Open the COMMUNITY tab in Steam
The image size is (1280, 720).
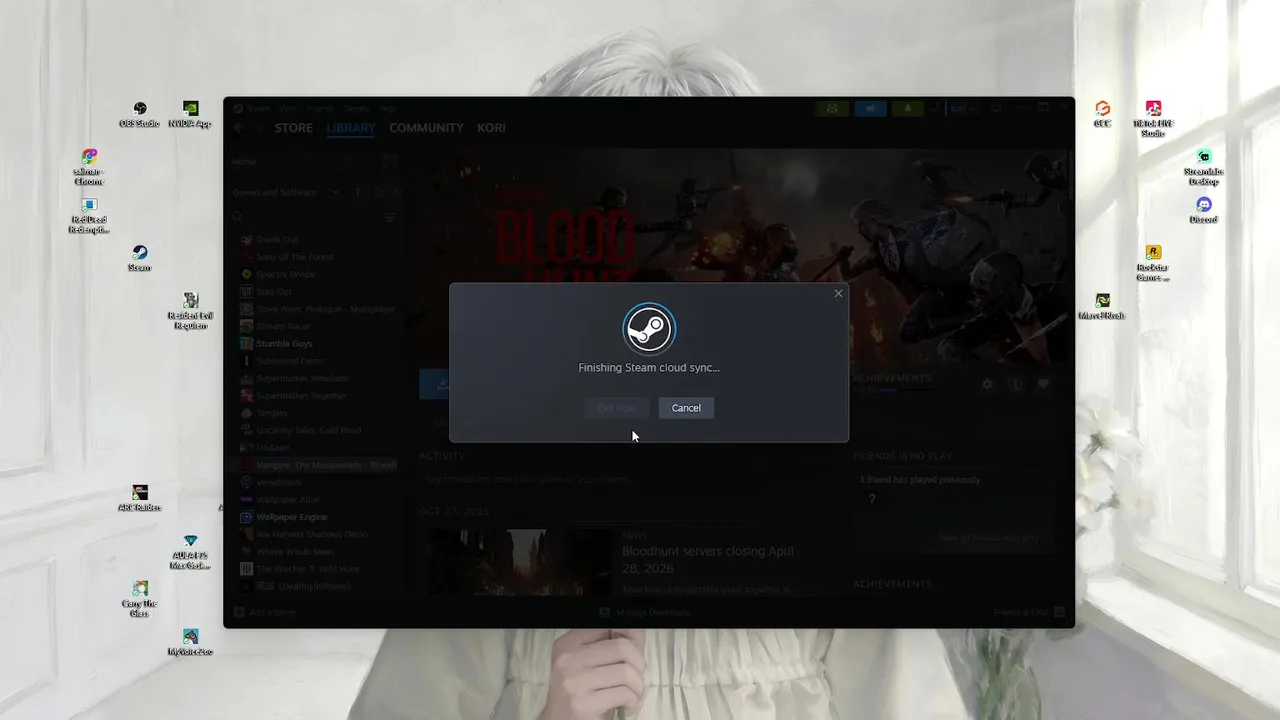tap(426, 128)
